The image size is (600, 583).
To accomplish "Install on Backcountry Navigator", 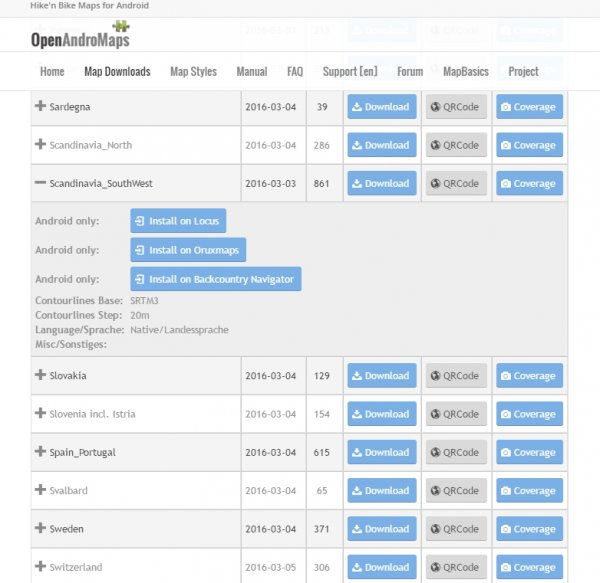I will [x=215, y=278].
